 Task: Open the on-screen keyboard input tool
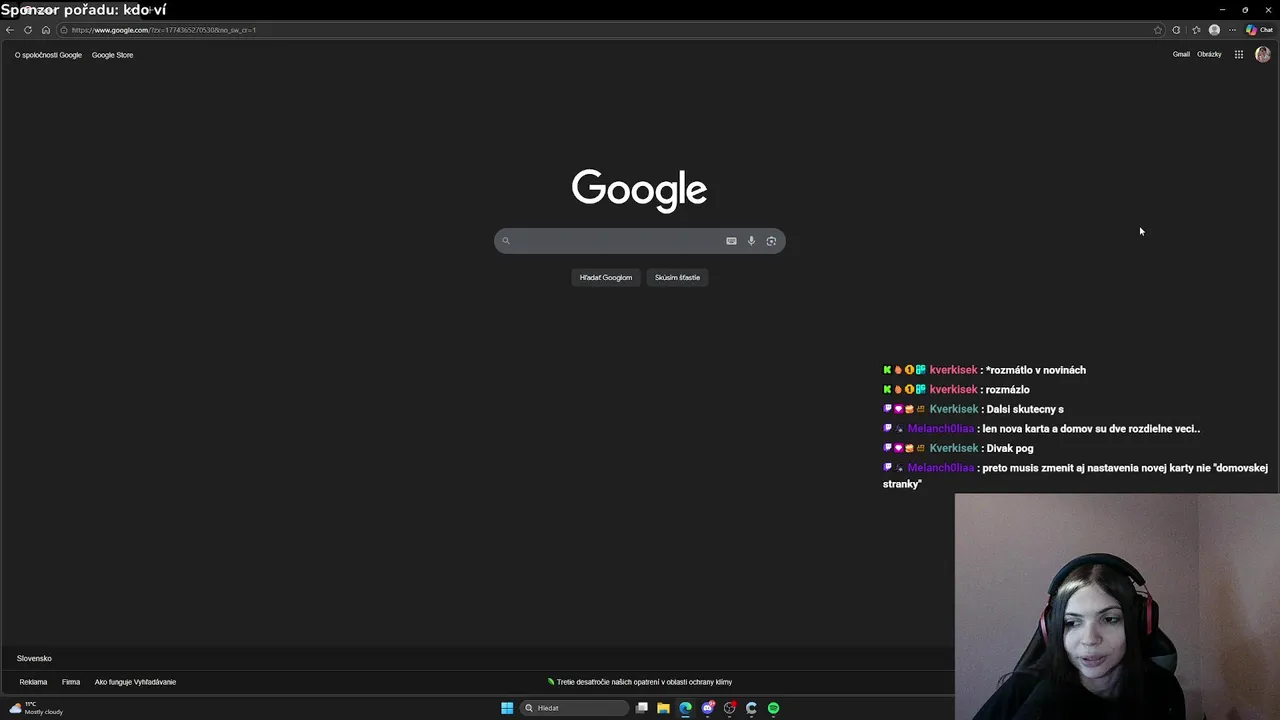point(731,241)
